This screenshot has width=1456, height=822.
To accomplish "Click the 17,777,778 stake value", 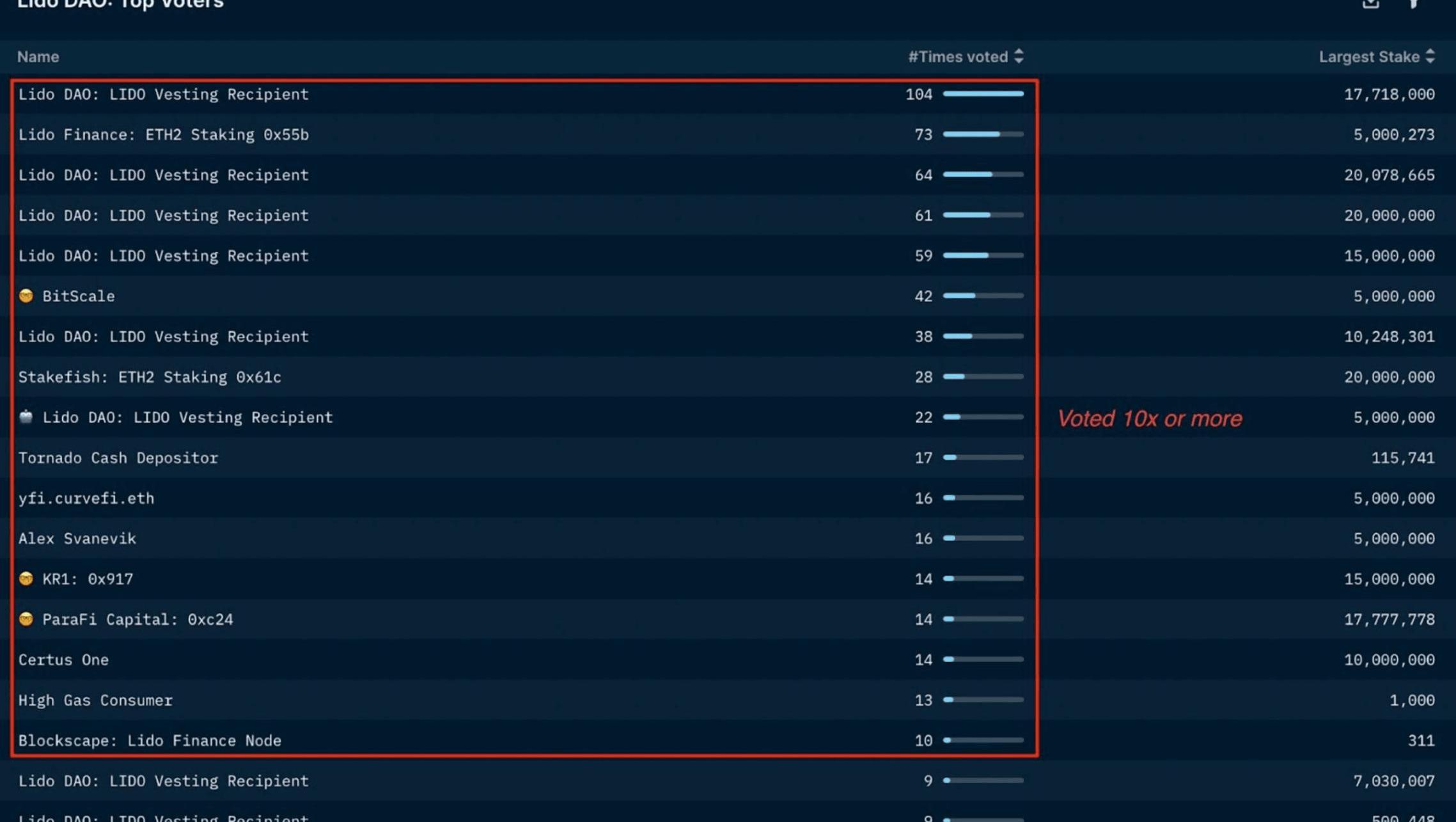I will coord(1389,619).
